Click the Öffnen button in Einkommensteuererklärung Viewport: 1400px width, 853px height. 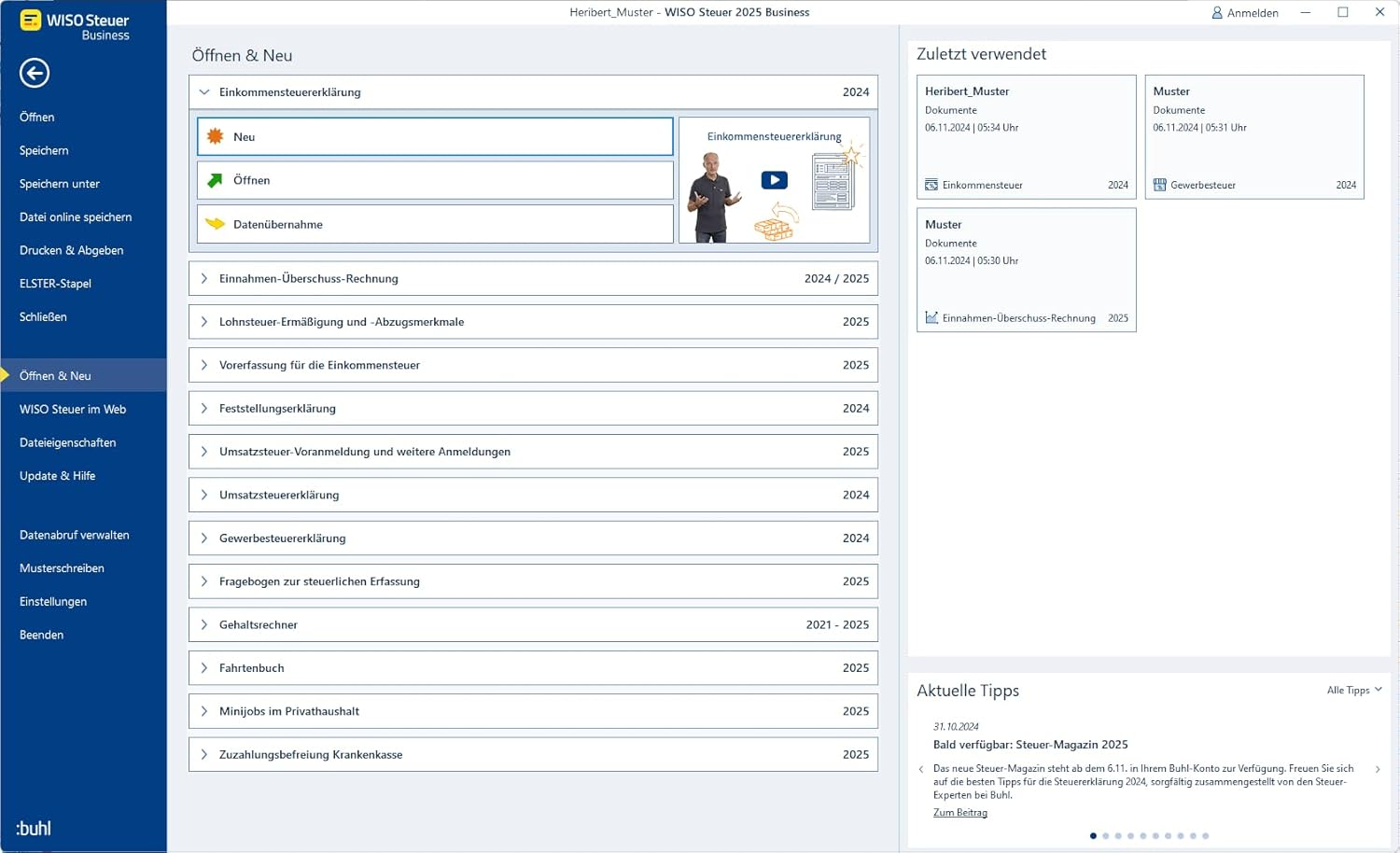435,180
